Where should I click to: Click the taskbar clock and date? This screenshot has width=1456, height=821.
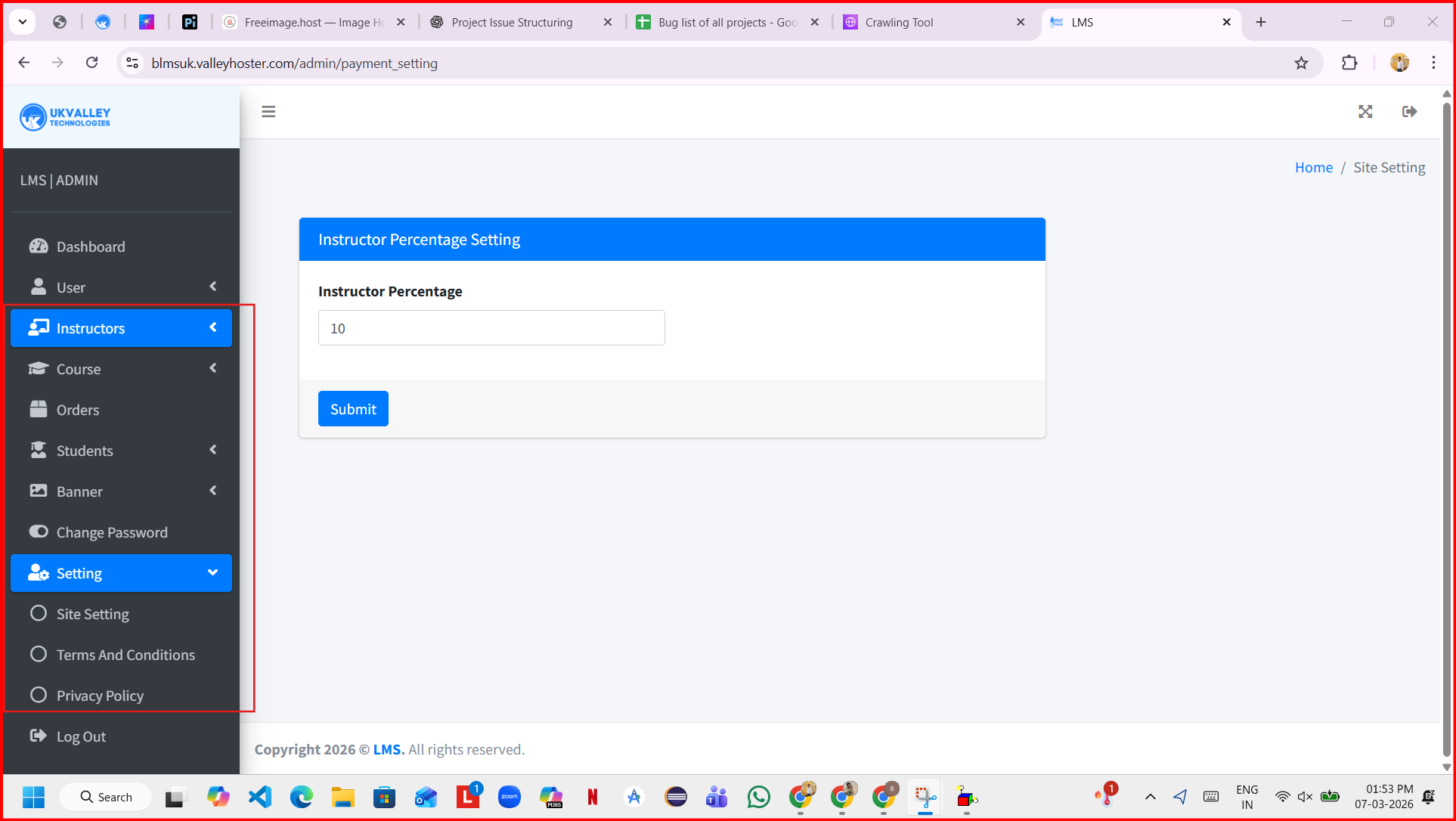click(x=1384, y=797)
